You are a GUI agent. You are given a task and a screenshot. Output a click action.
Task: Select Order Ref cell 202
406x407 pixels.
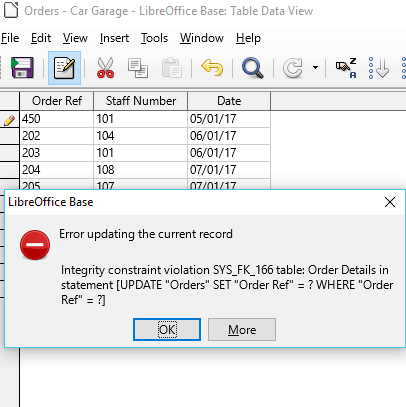pos(57,136)
